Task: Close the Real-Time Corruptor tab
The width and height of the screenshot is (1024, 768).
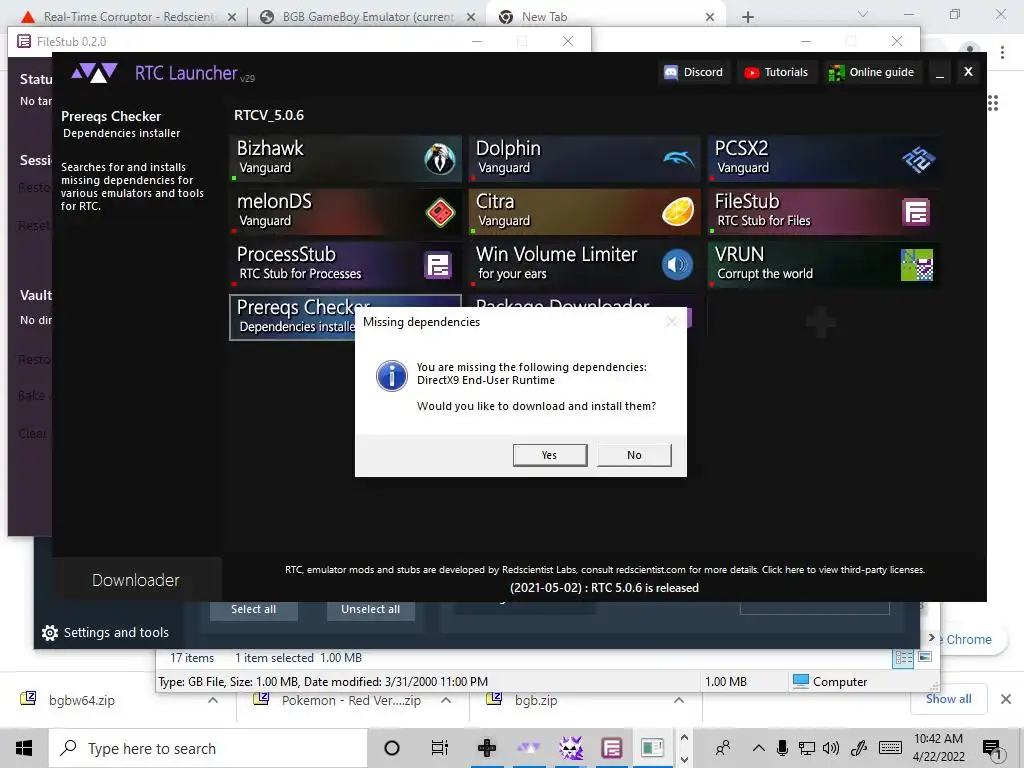Action: (x=232, y=17)
